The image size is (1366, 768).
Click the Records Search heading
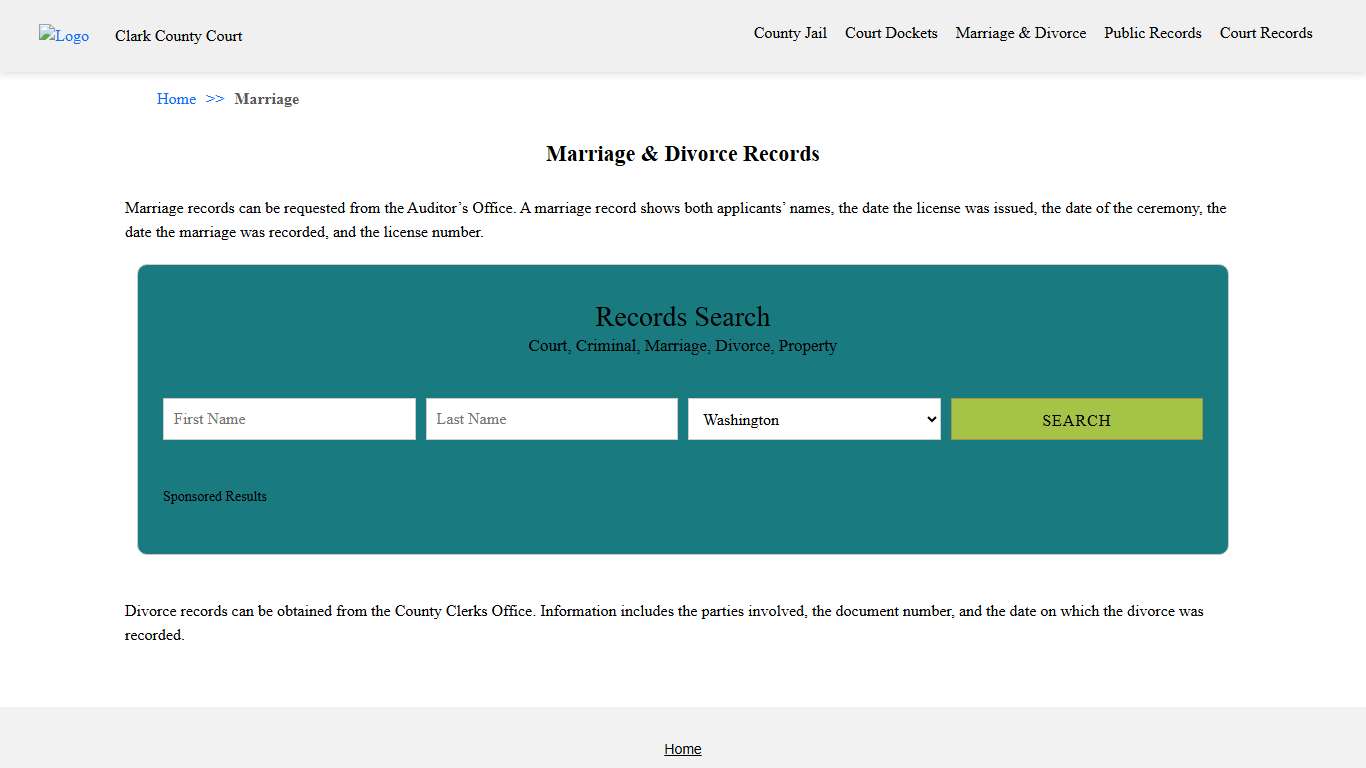pyautogui.click(x=683, y=317)
